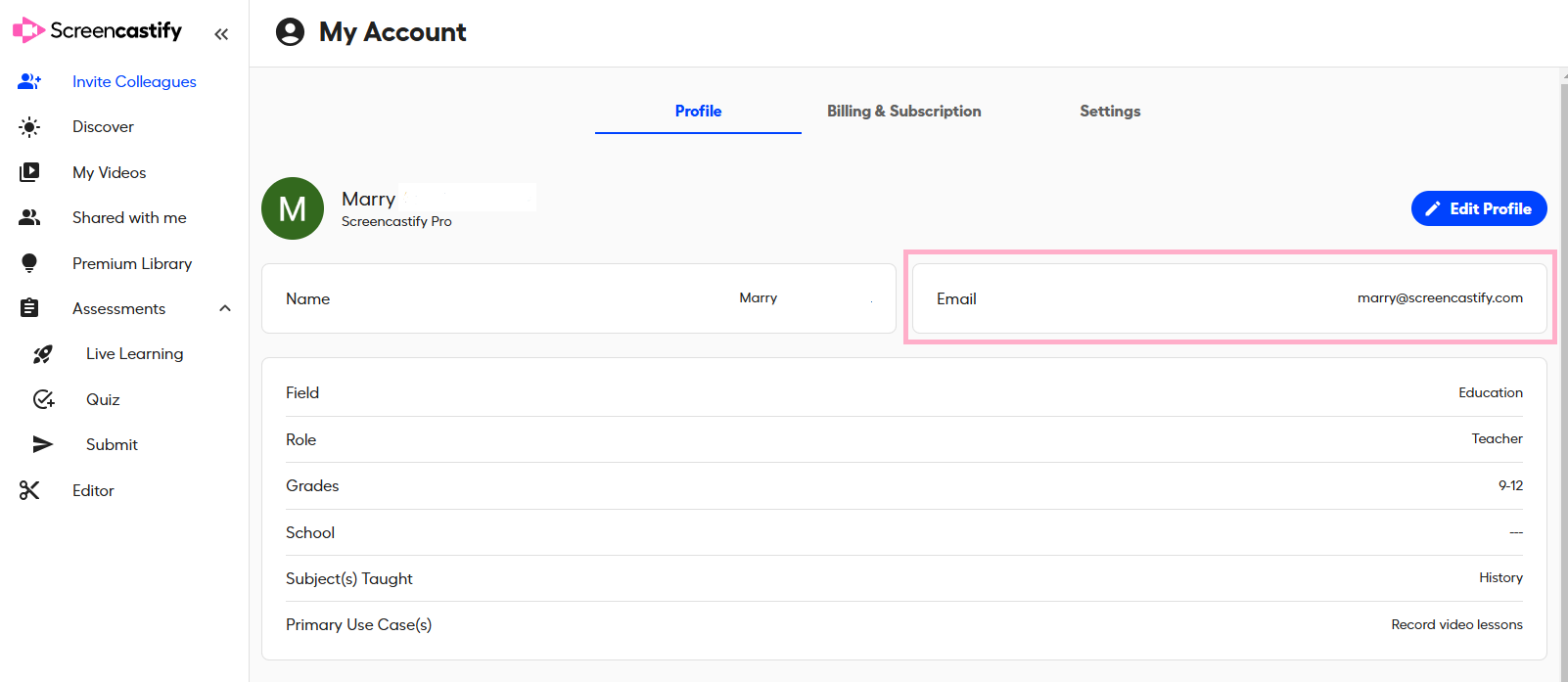Switch to Billing & Subscription tab
Viewport: 1568px width, 682px height.
pyautogui.click(x=903, y=111)
